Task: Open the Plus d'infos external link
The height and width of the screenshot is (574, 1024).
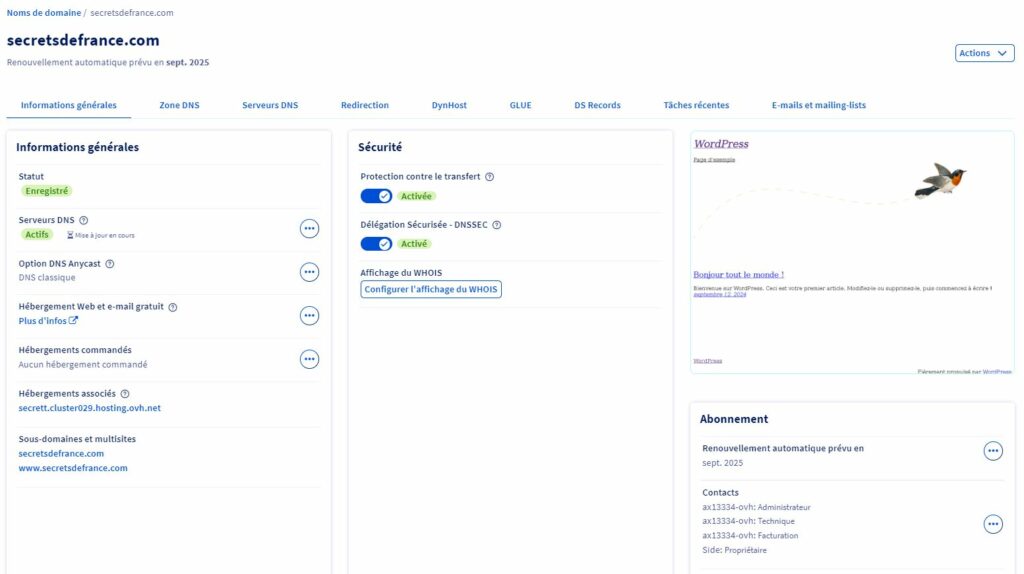Action: pos(48,321)
